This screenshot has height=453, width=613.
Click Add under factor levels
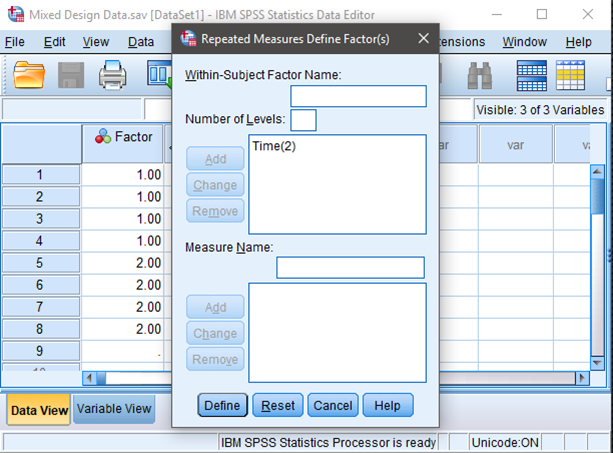tap(215, 159)
